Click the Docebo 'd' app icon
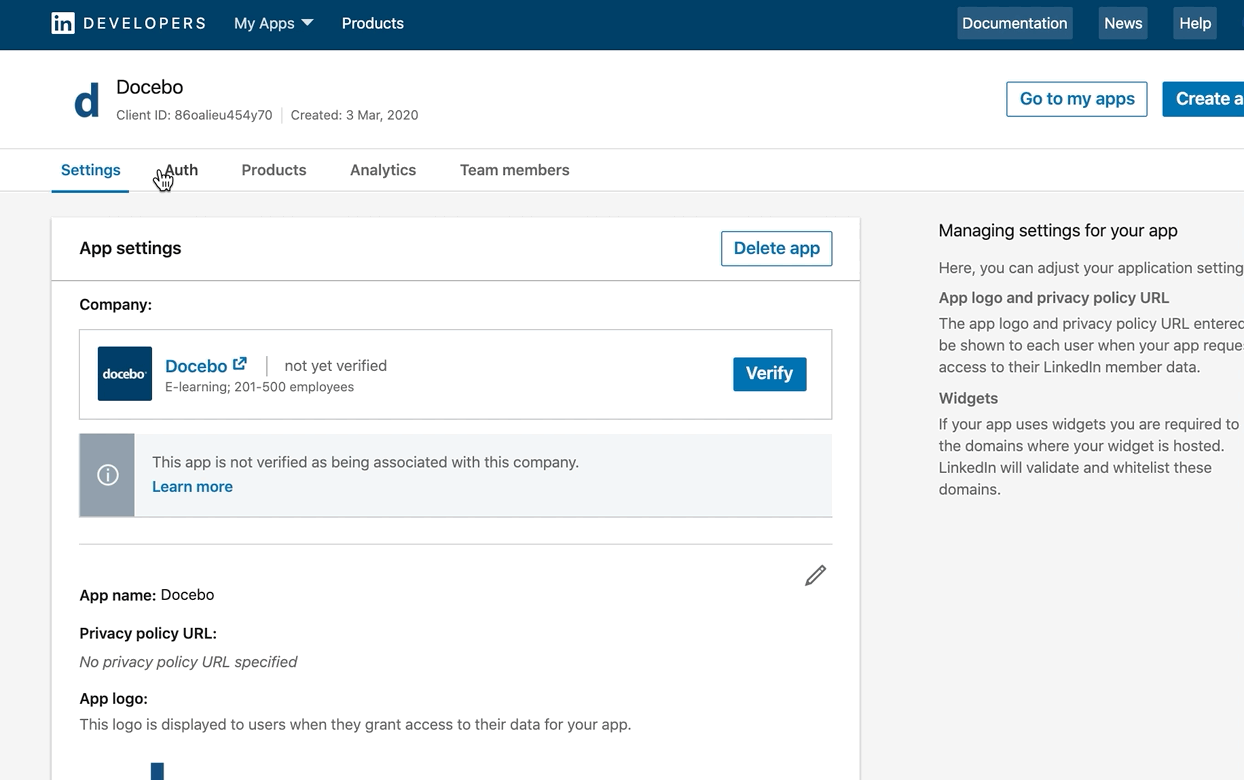The image size is (1244, 780). click(87, 101)
